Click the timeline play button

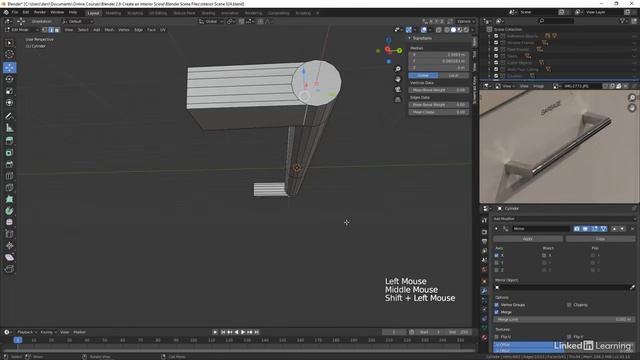(x=243, y=332)
